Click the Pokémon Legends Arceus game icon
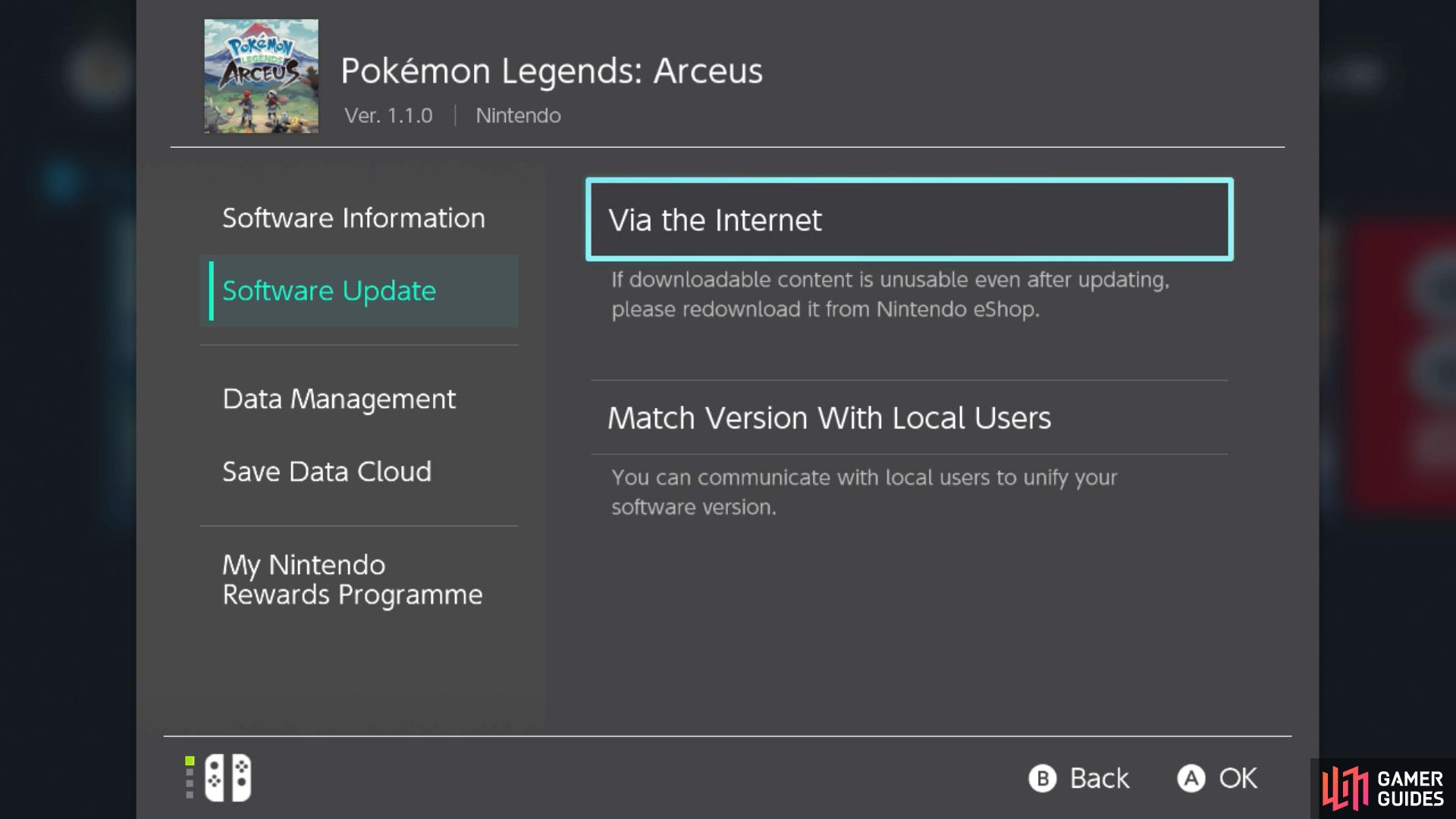The height and width of the screenshot is (819, 1456). click(261, 76)
